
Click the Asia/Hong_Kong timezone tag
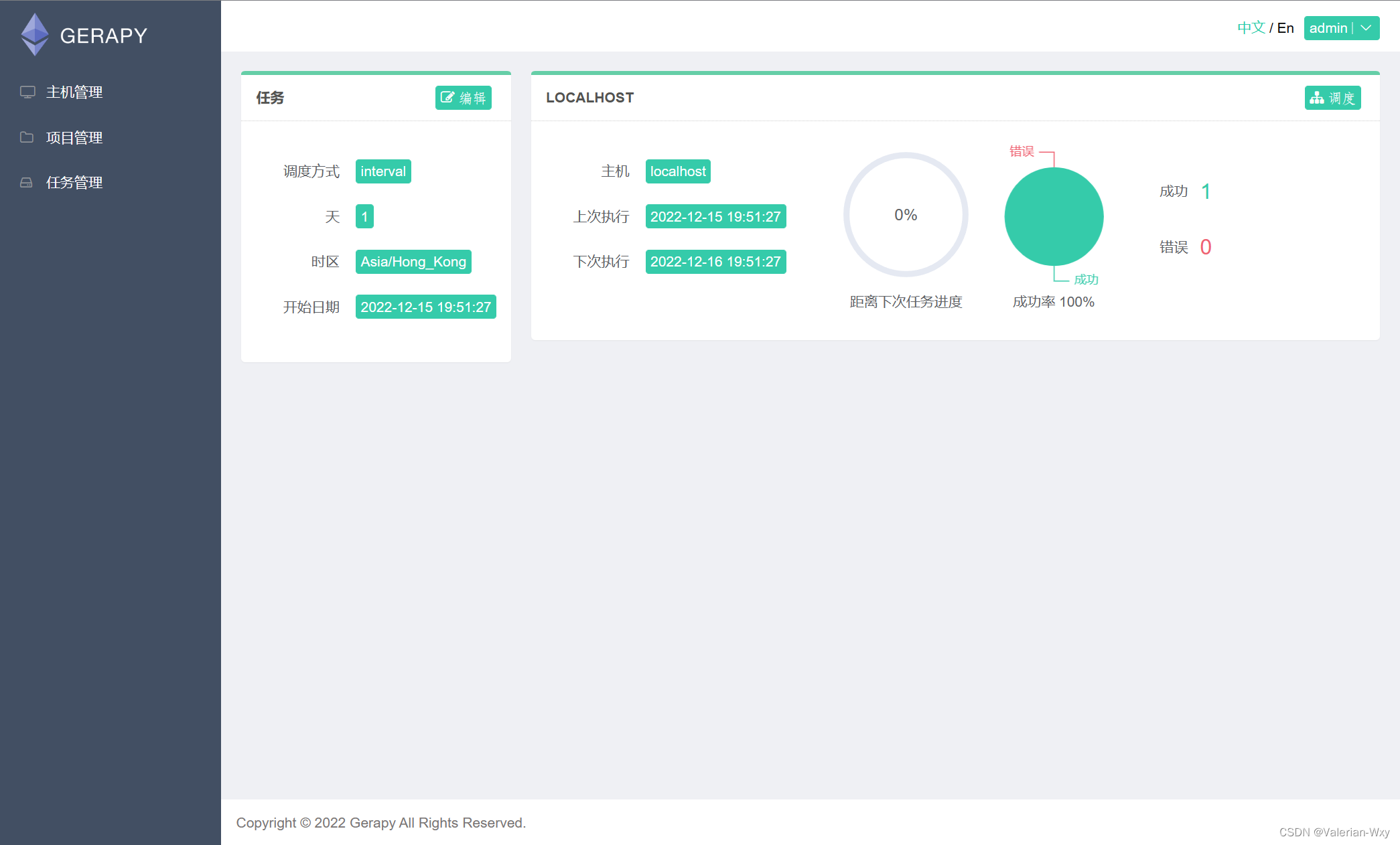tap(413, 262)
